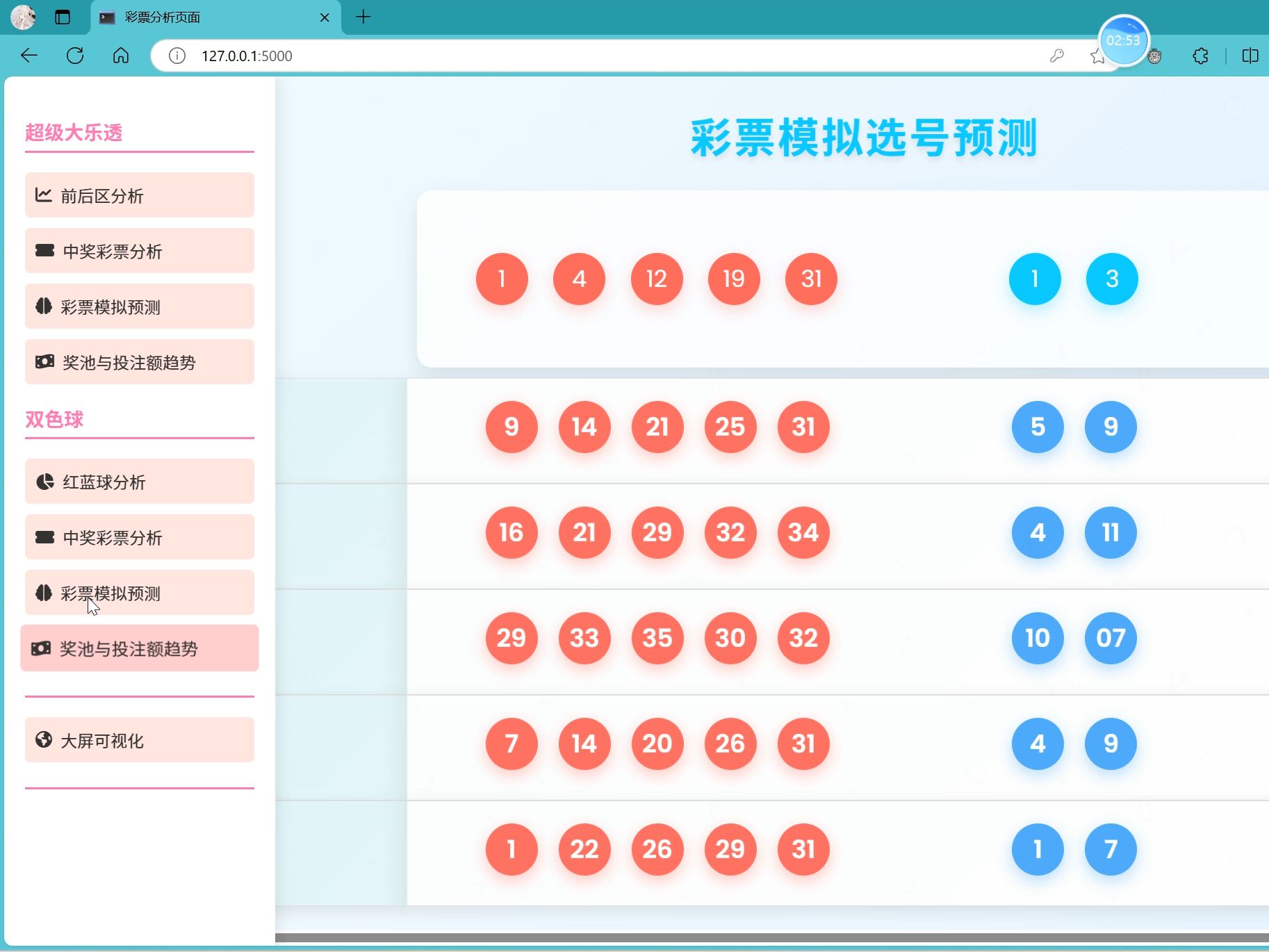Open a new browser tab
This screenshot has width=1269, height=952.
coord(363,17)
